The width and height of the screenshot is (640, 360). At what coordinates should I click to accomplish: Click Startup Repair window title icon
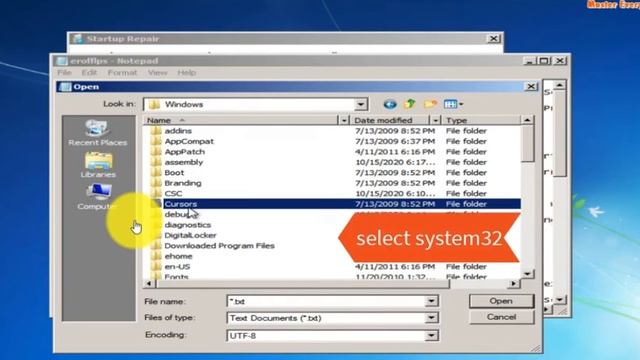click(x=78, y=39)
